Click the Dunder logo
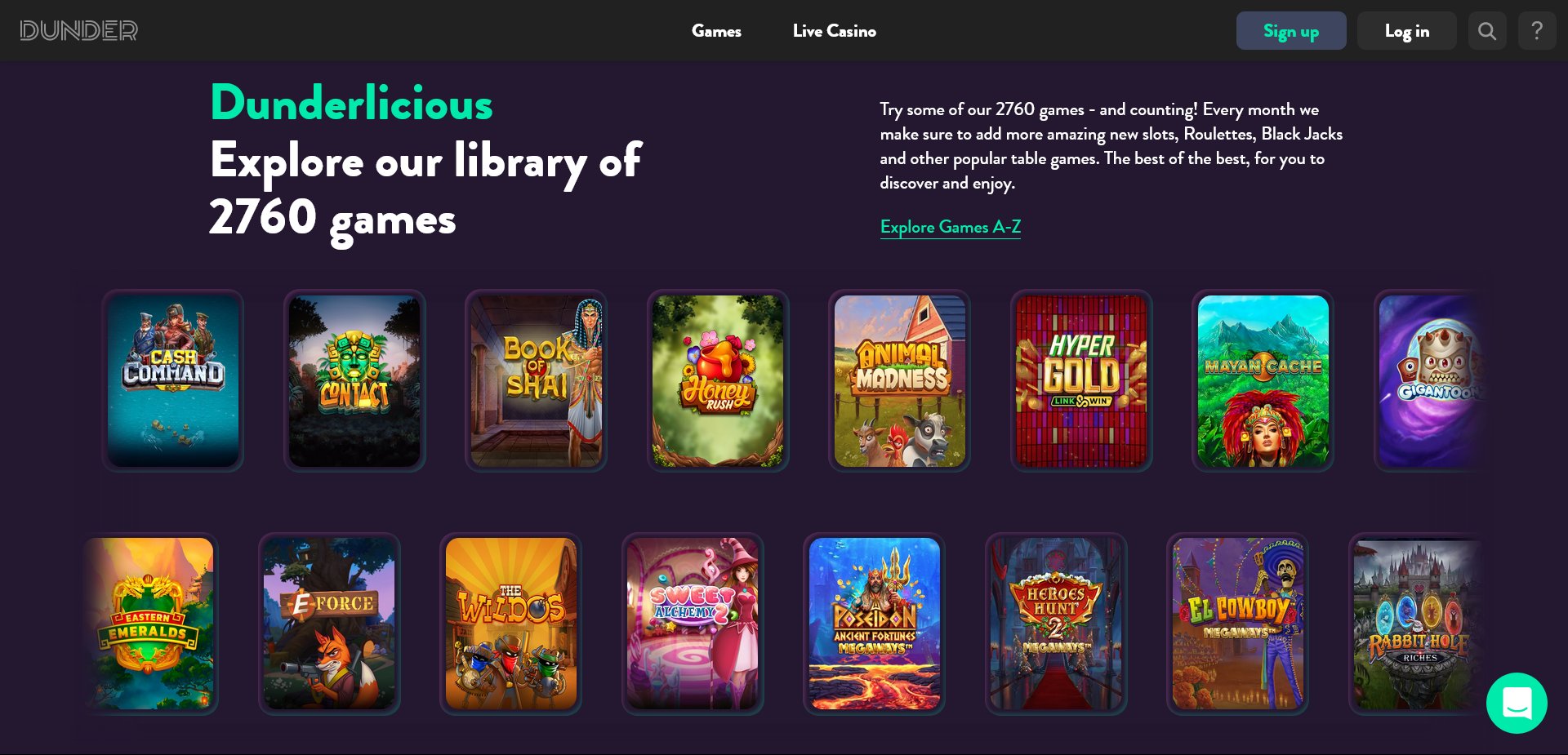 tap(78, 31)
